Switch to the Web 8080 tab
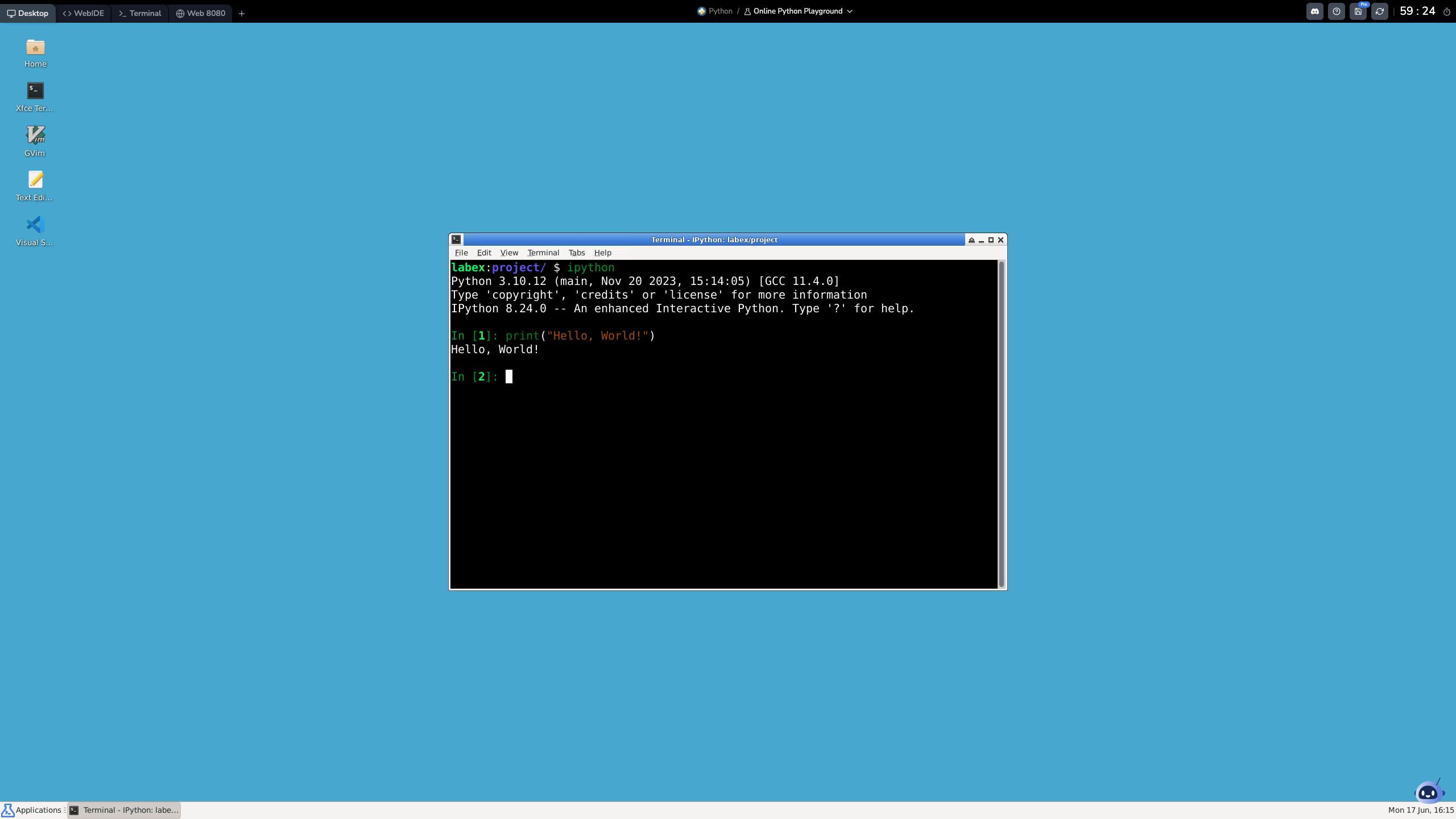This screenshot has width=1456, height=819. [200, 13]
